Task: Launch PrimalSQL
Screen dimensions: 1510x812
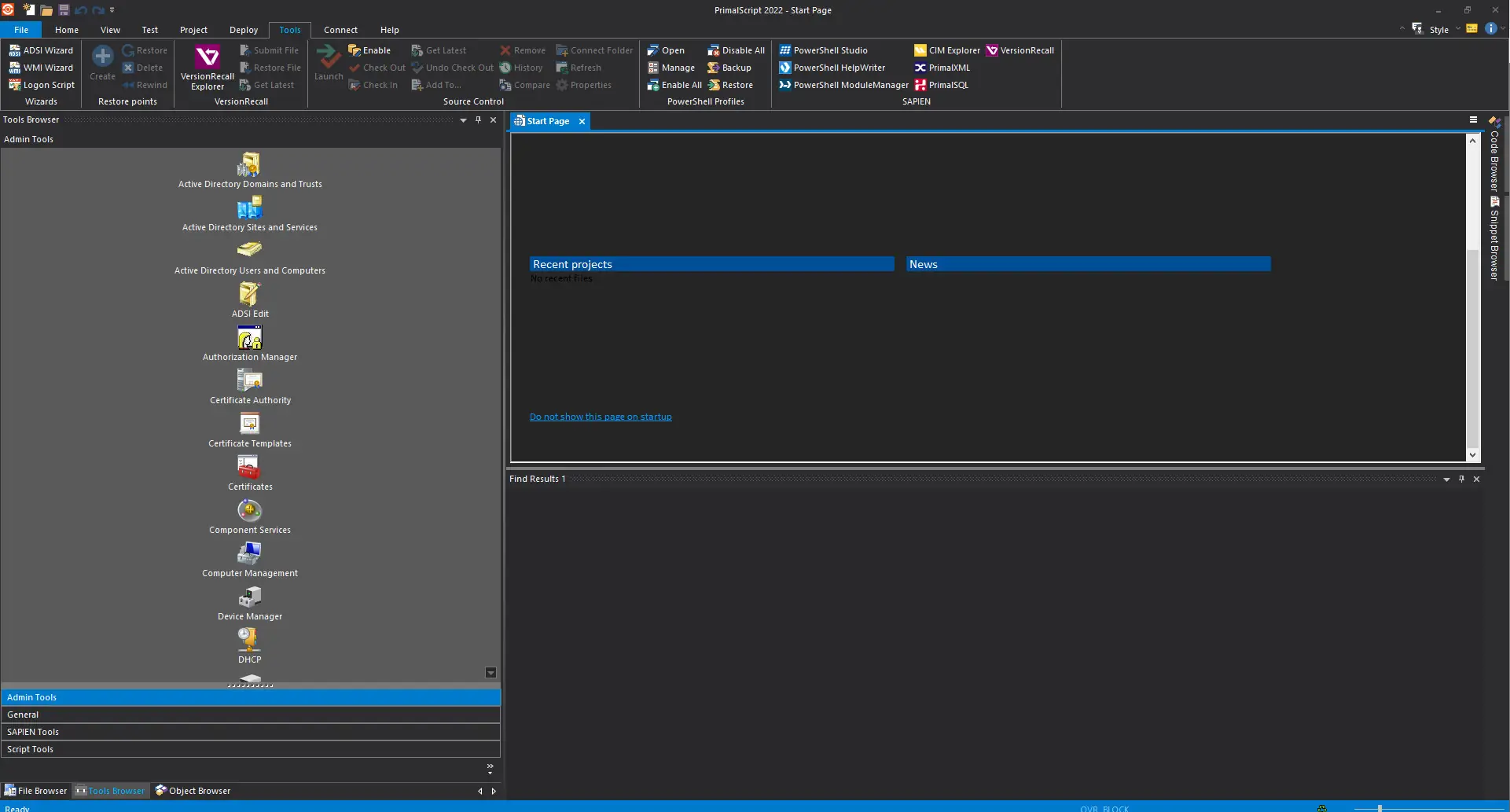Action: point(941,85)
